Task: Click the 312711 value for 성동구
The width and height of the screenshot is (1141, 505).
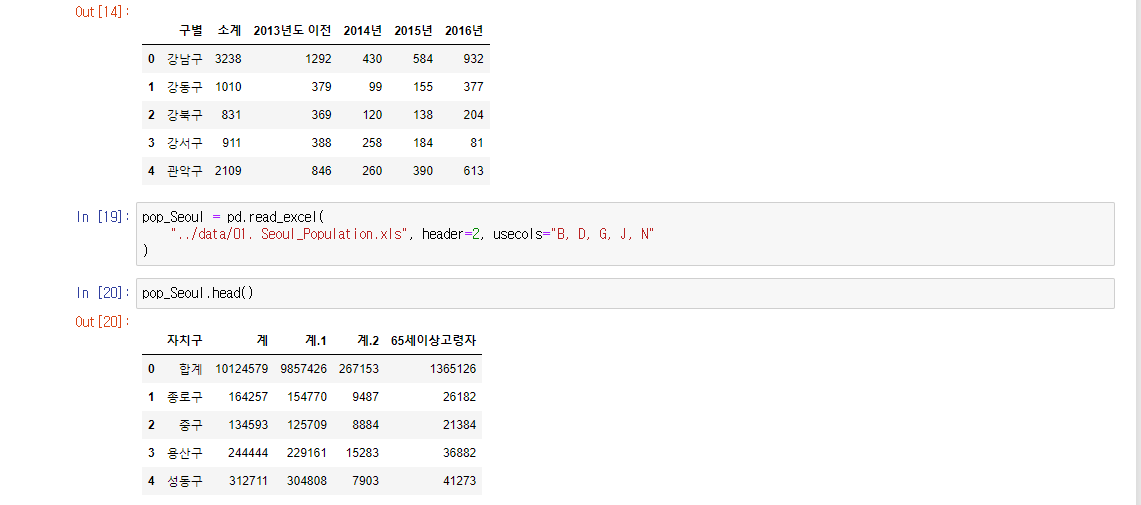Action: click(249, 481)
